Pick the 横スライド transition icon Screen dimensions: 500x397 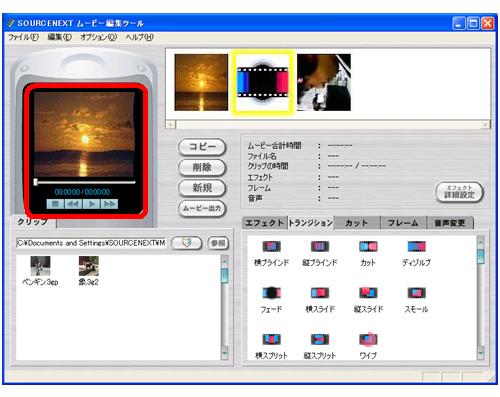[320, 293]
